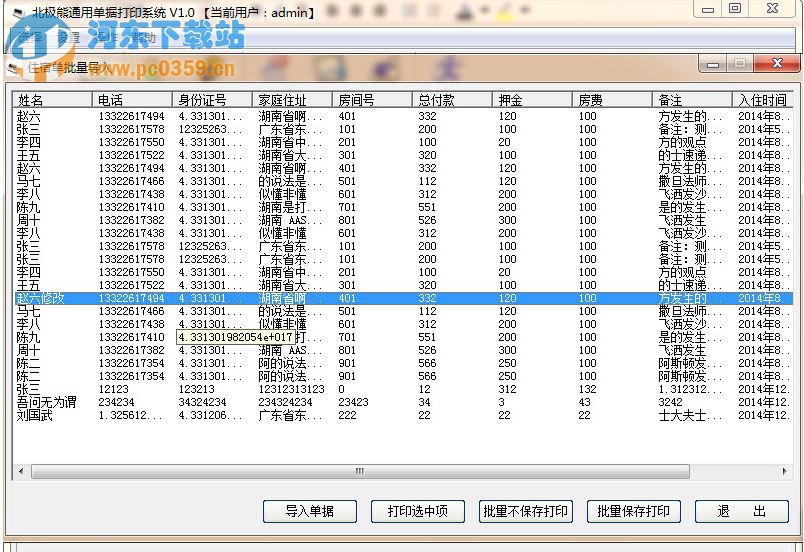
Task: Click the 入住时间 column header
Action: tap(762, 99)
